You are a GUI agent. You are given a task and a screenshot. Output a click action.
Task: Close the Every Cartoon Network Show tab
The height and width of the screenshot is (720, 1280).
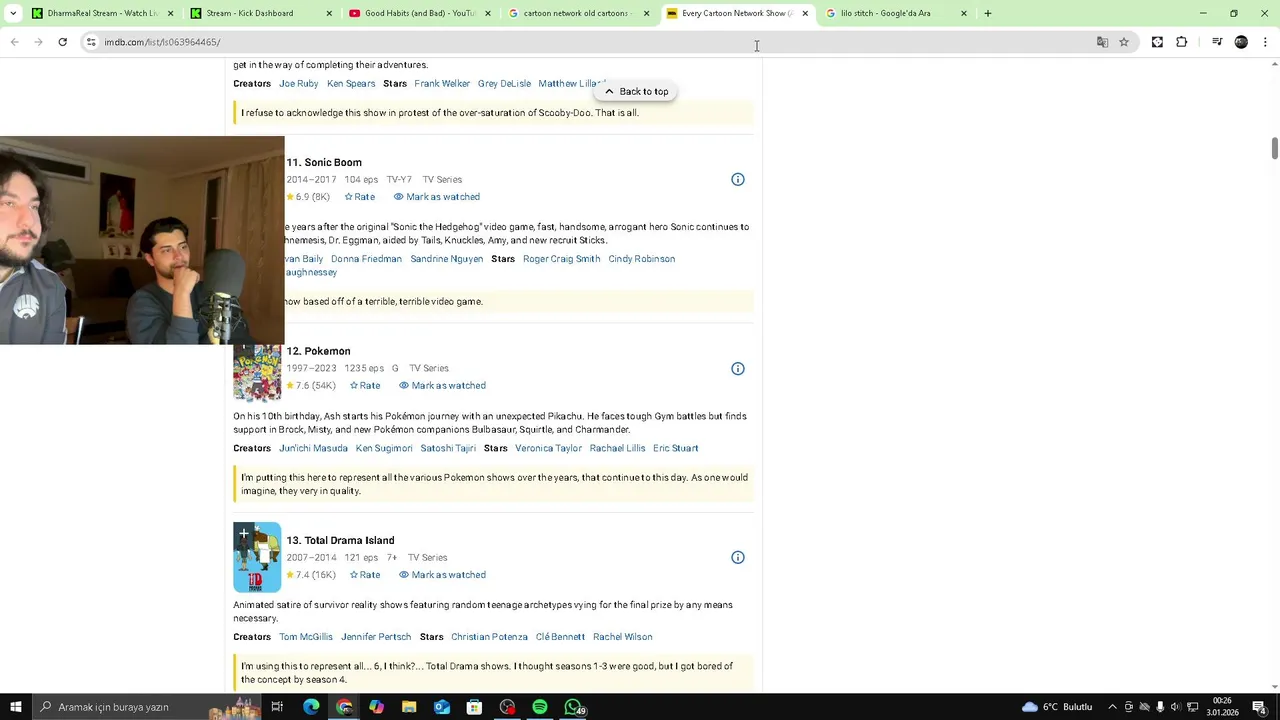(x=805, y=13)
